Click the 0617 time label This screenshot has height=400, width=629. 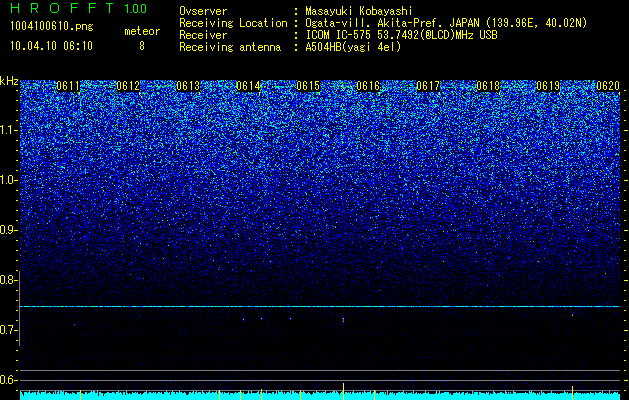(428, 86)
